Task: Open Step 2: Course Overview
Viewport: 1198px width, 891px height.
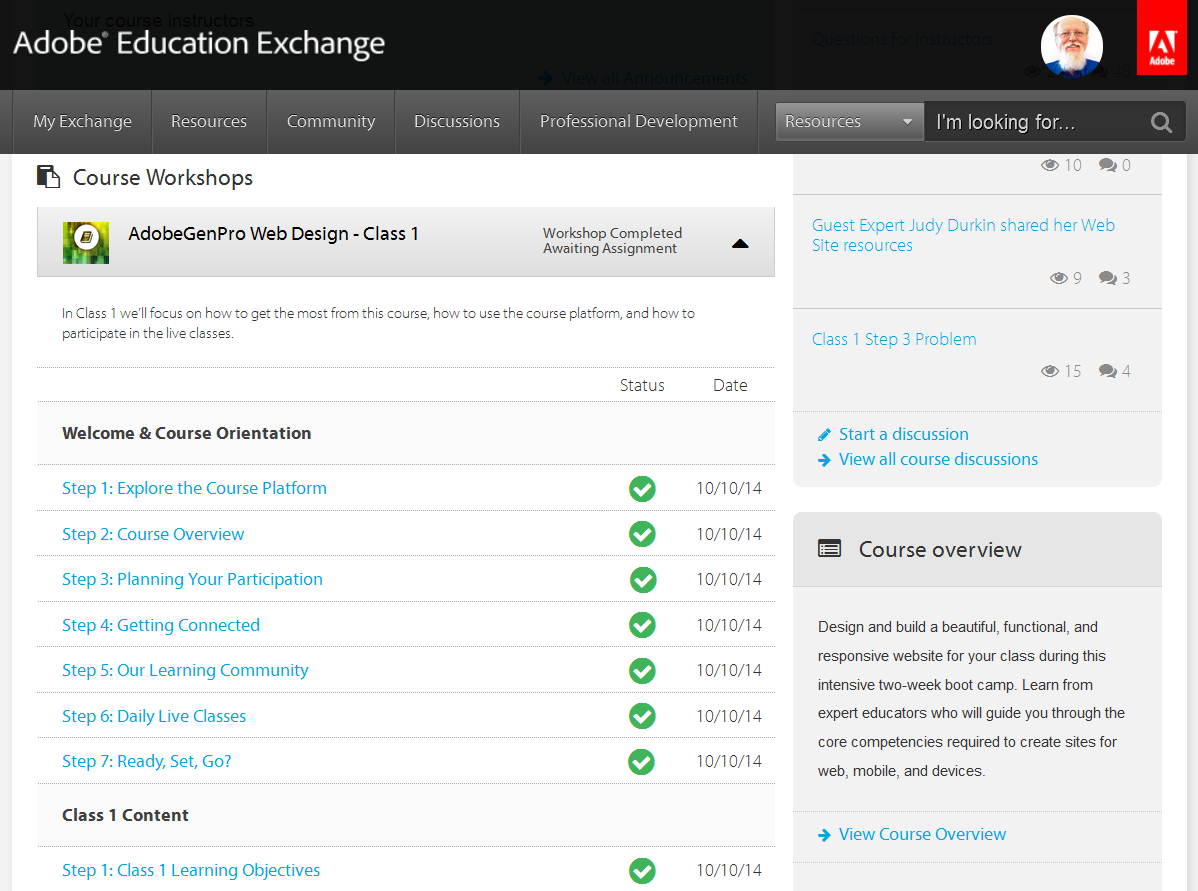Action: tap(153, 534)
